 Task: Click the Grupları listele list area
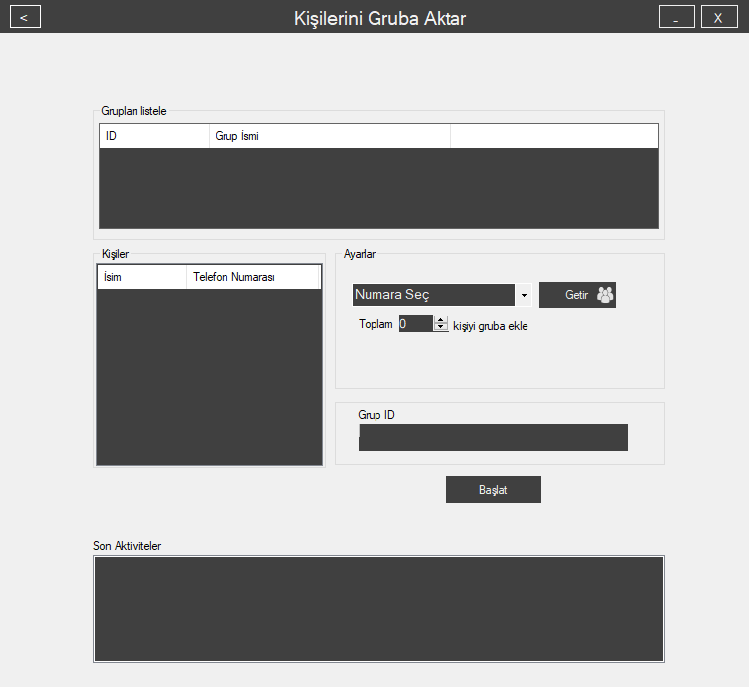click(379, 176)
